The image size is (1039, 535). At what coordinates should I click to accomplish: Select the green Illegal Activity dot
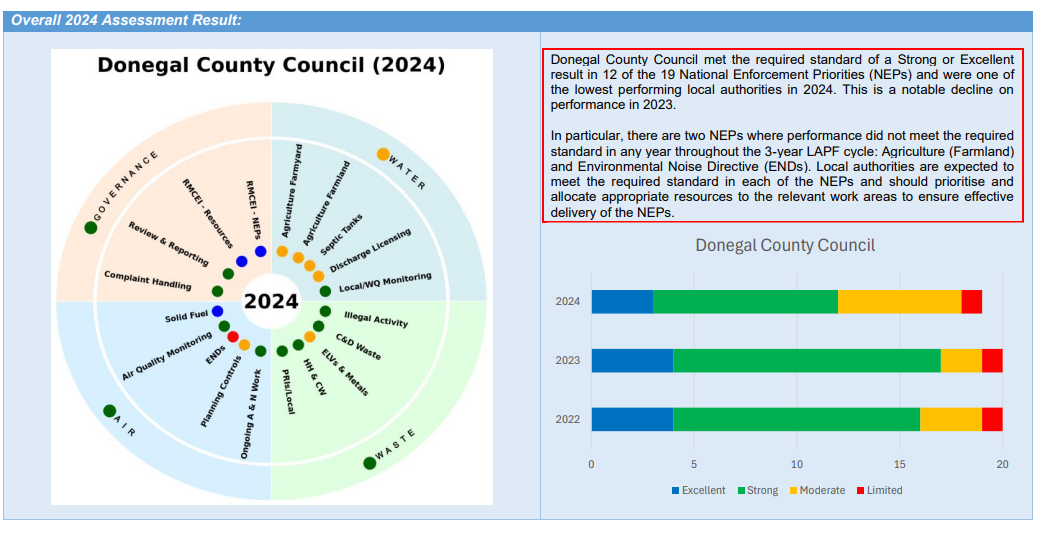pyautogui.click(x=325, y=311)
